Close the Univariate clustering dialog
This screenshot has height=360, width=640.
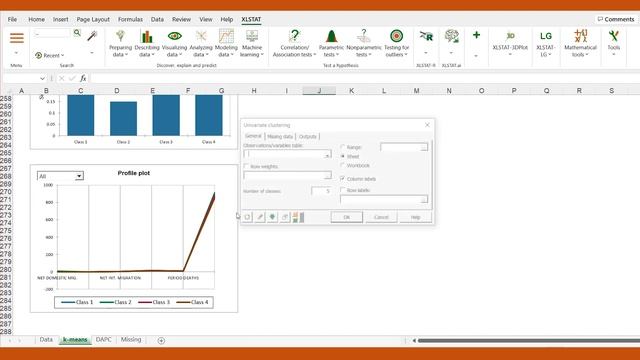click(x=427, y=125)
